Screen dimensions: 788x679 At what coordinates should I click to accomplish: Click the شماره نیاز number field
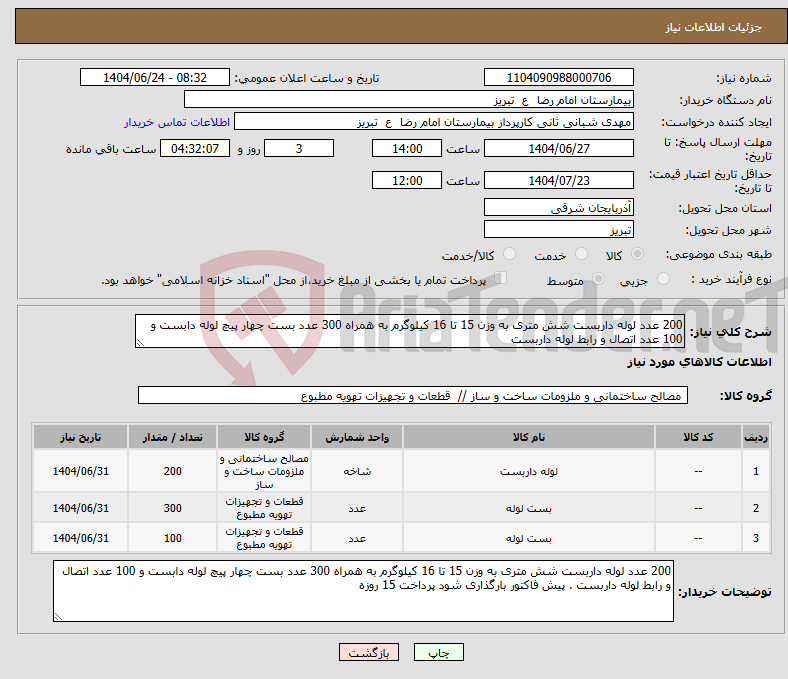click(x=558, y=78)
